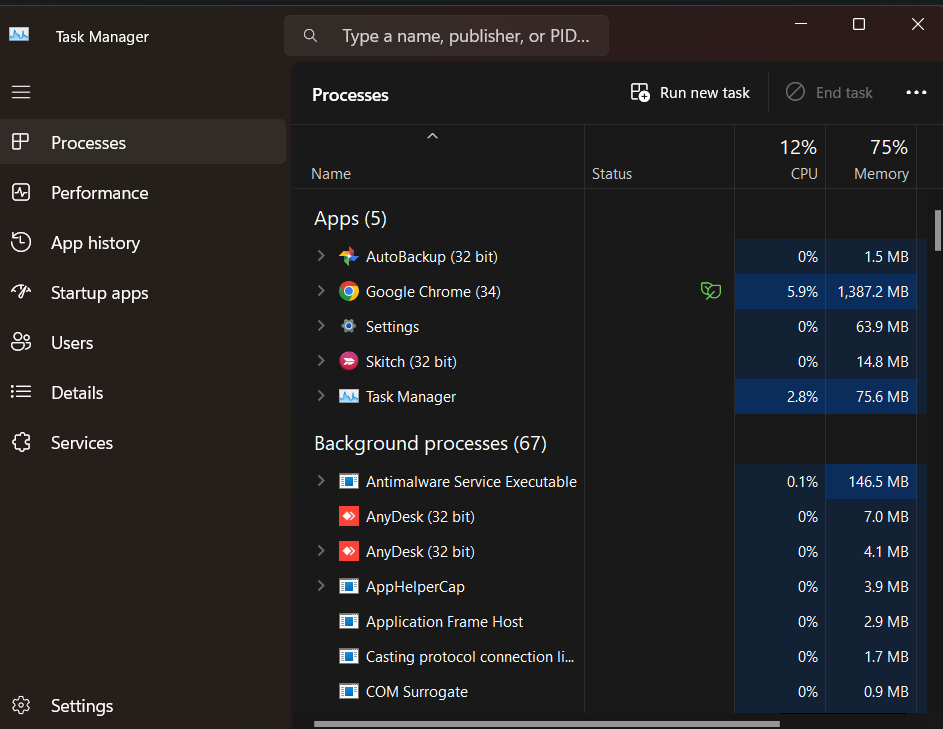943x729 pixels.
Task: Expand the Settings app row
Action: click(321, 325)
